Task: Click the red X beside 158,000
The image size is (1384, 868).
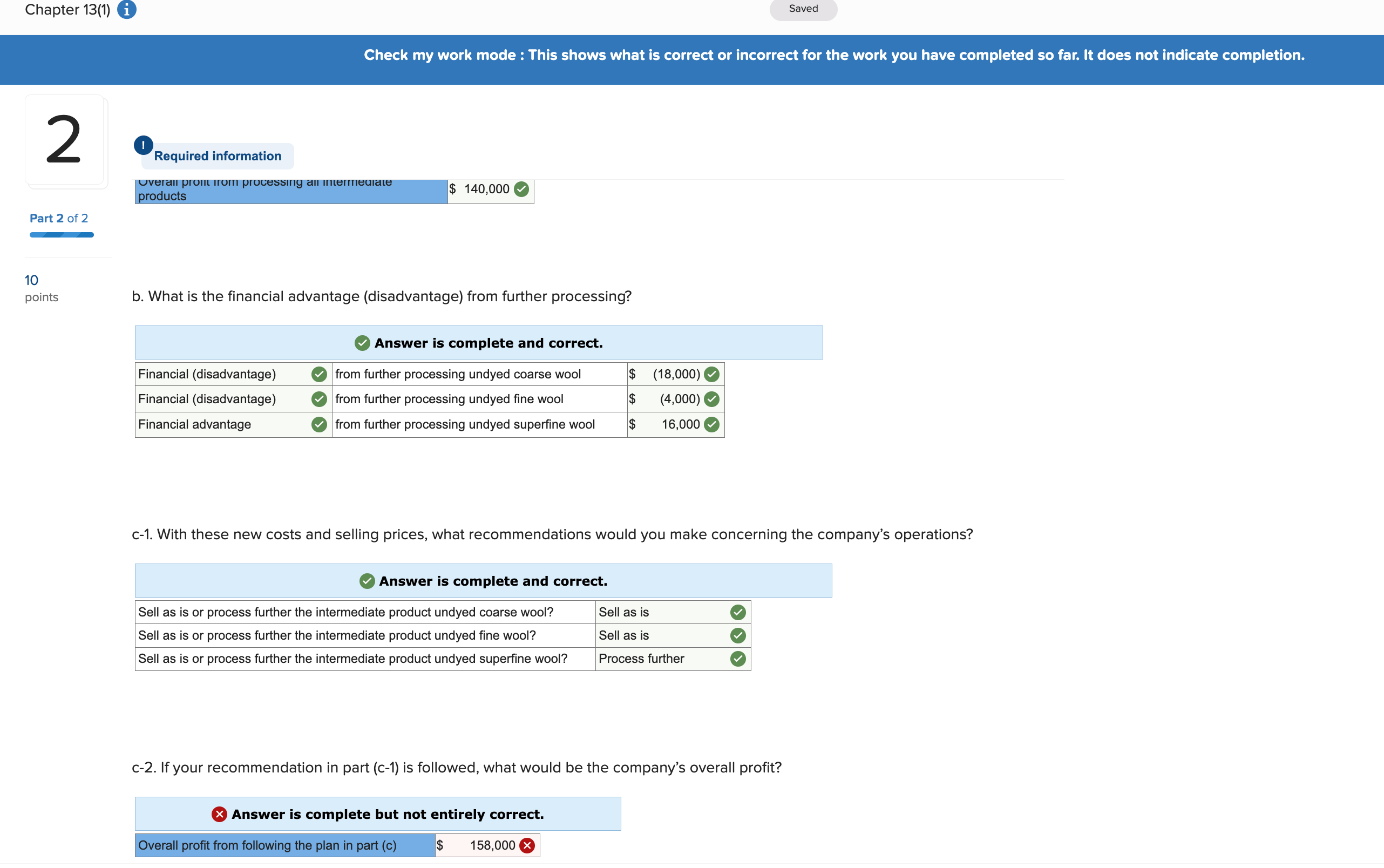Action: [527, 846]
